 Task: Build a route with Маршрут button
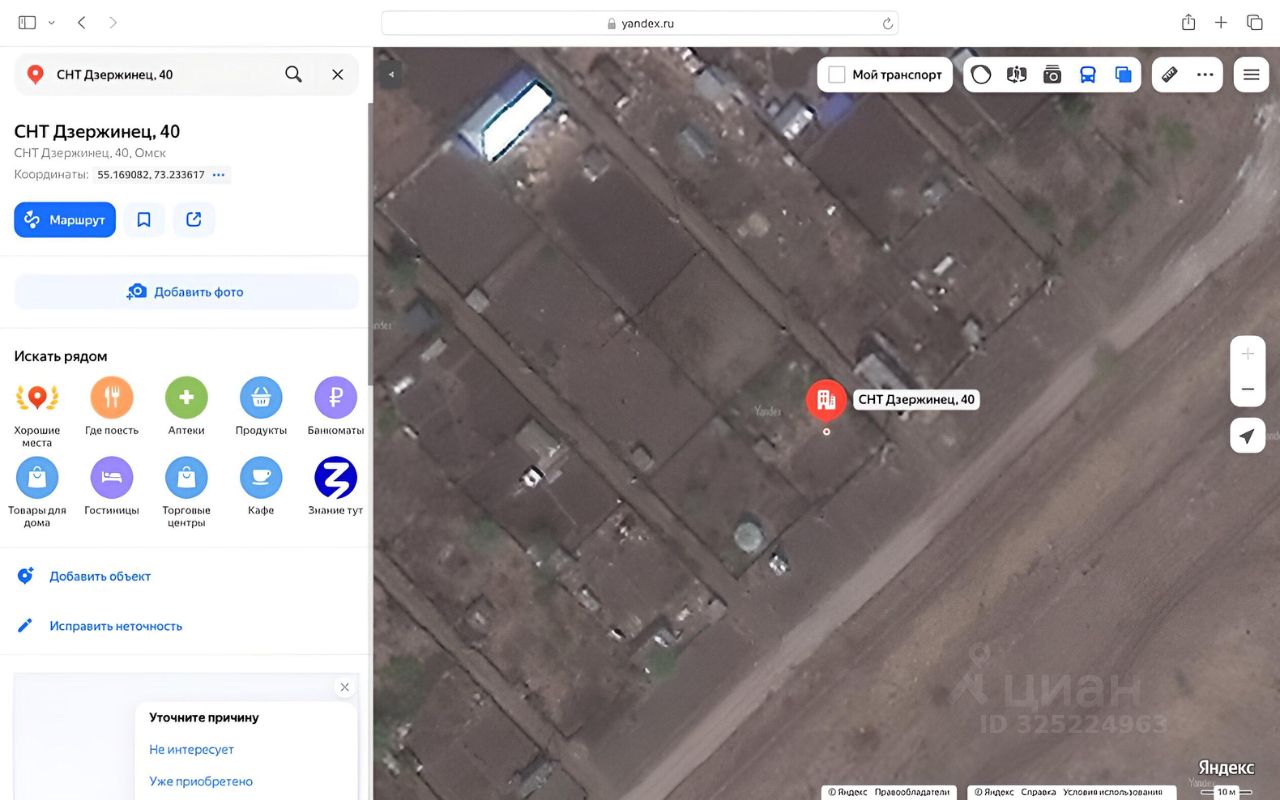pyautogui.click(x=65, y=220)
